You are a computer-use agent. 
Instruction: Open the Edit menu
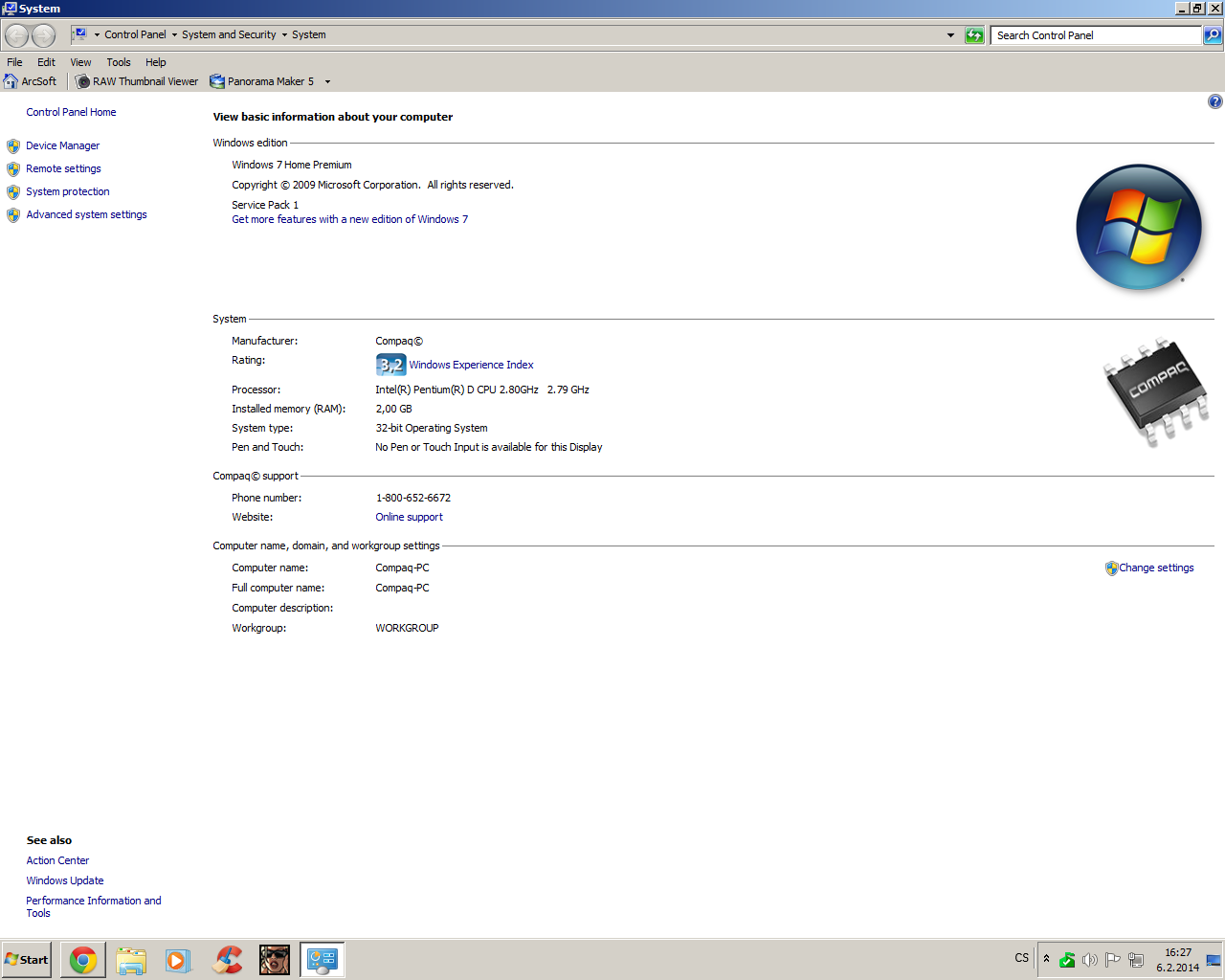coord(46,62)
